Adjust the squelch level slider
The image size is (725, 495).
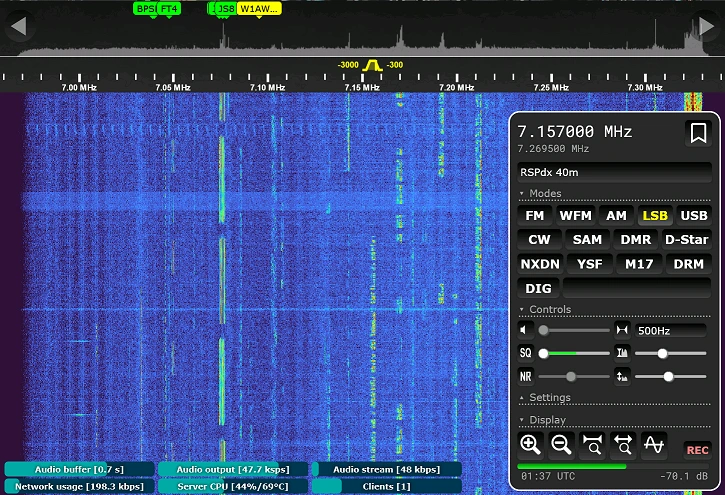[574, 353]
